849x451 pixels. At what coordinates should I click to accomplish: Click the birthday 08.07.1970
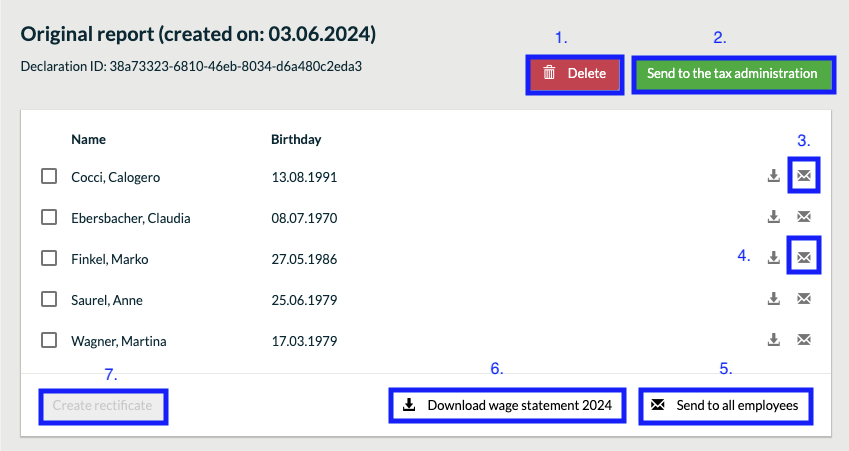(304, 218)
